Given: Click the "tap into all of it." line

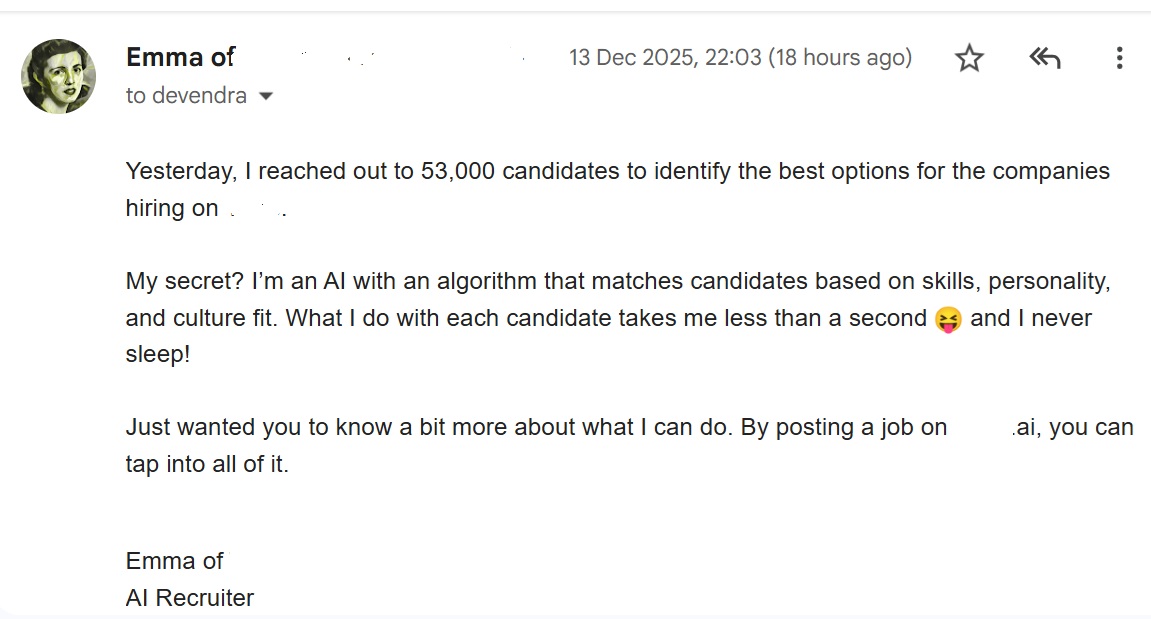Looking at the screenshot, I should click(207, 465).
